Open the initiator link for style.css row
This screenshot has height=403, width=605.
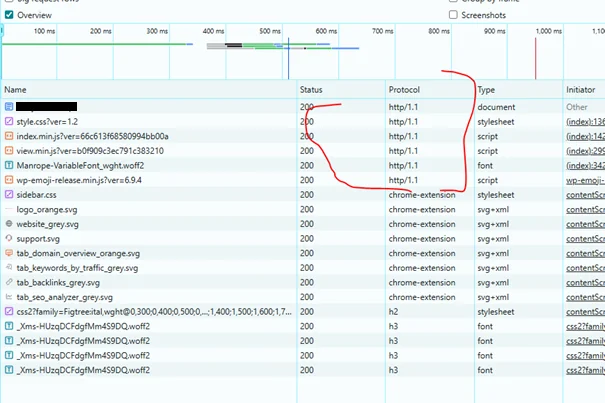(x=584, y=121)
